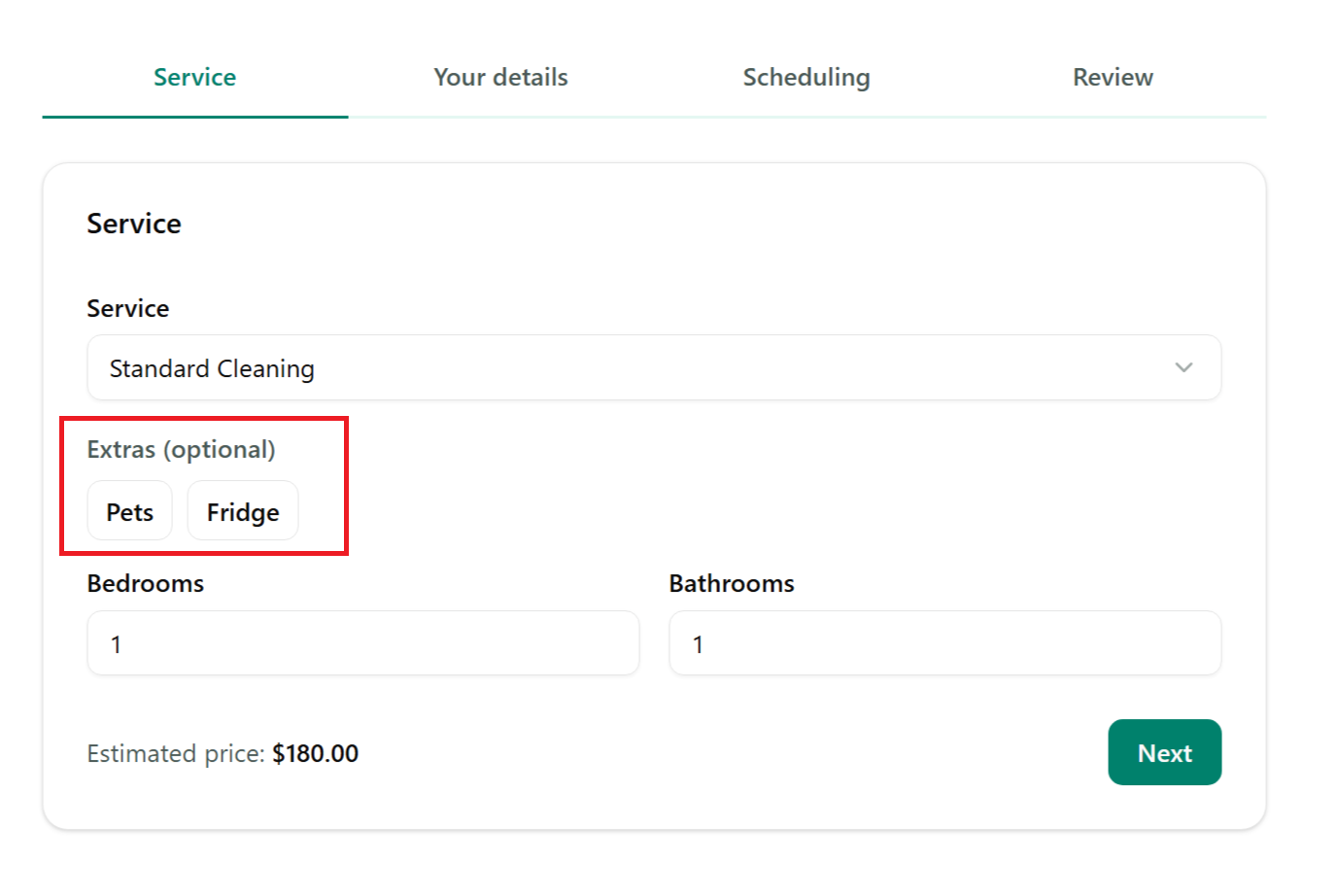Image resolution: width=1337 pixels, height=896 pixels.
Task: Open the Standard Cleaning service selector
Action: [x=653, y=367]
